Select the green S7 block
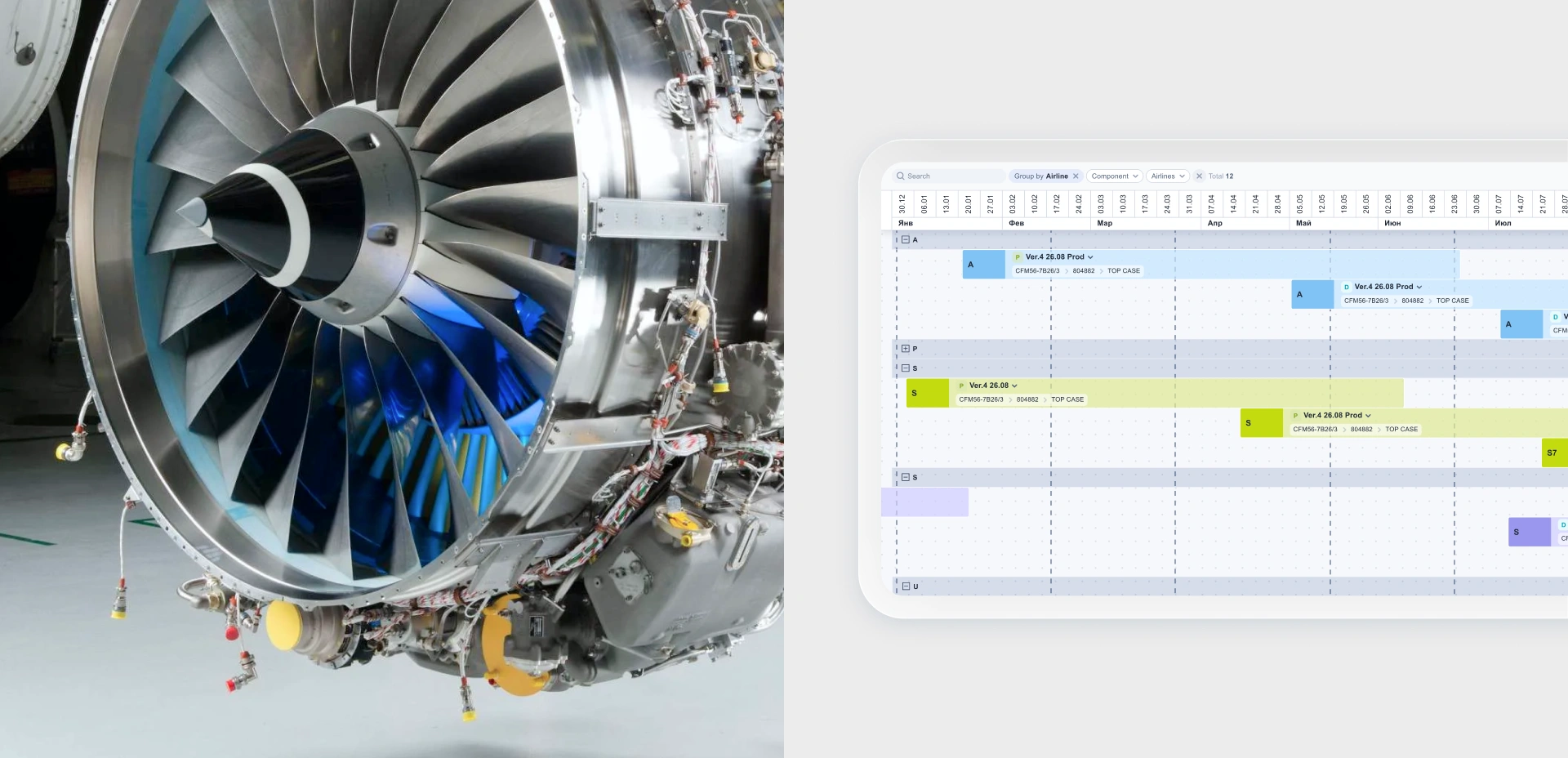Screen dimensions: 1568x758 click(x=1553, y=453)
